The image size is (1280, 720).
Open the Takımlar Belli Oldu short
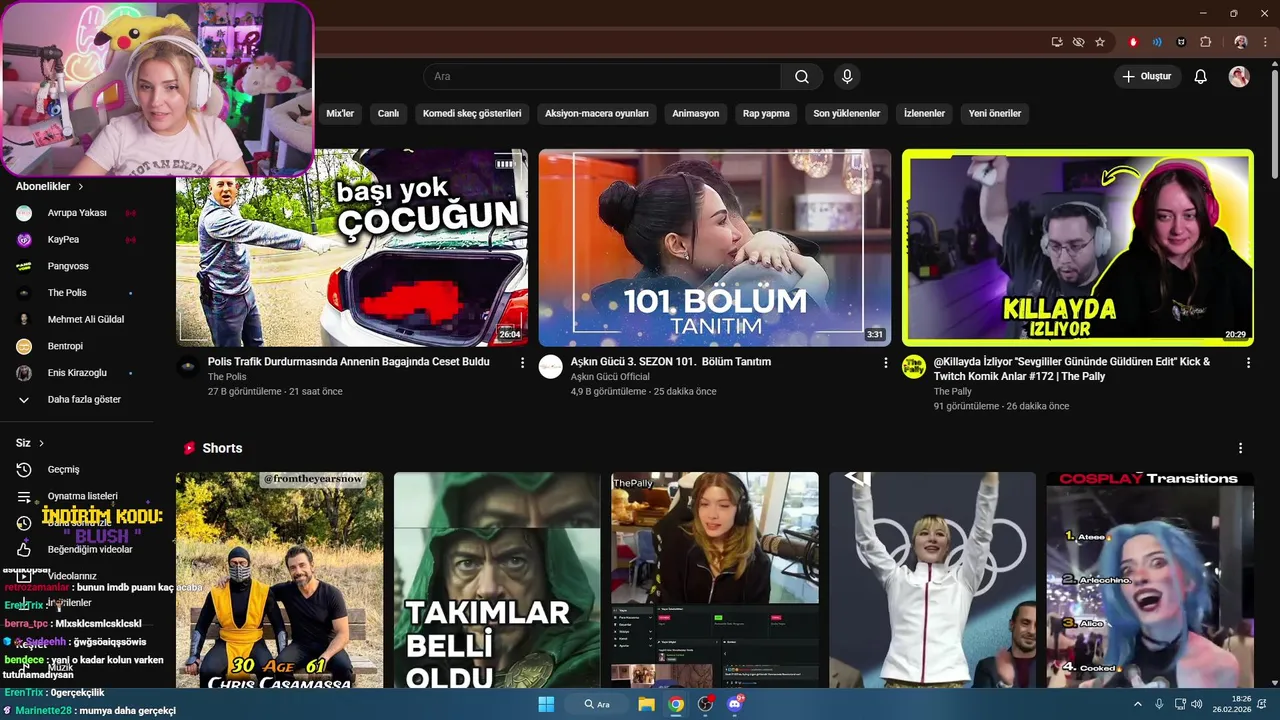pos(497,580)
